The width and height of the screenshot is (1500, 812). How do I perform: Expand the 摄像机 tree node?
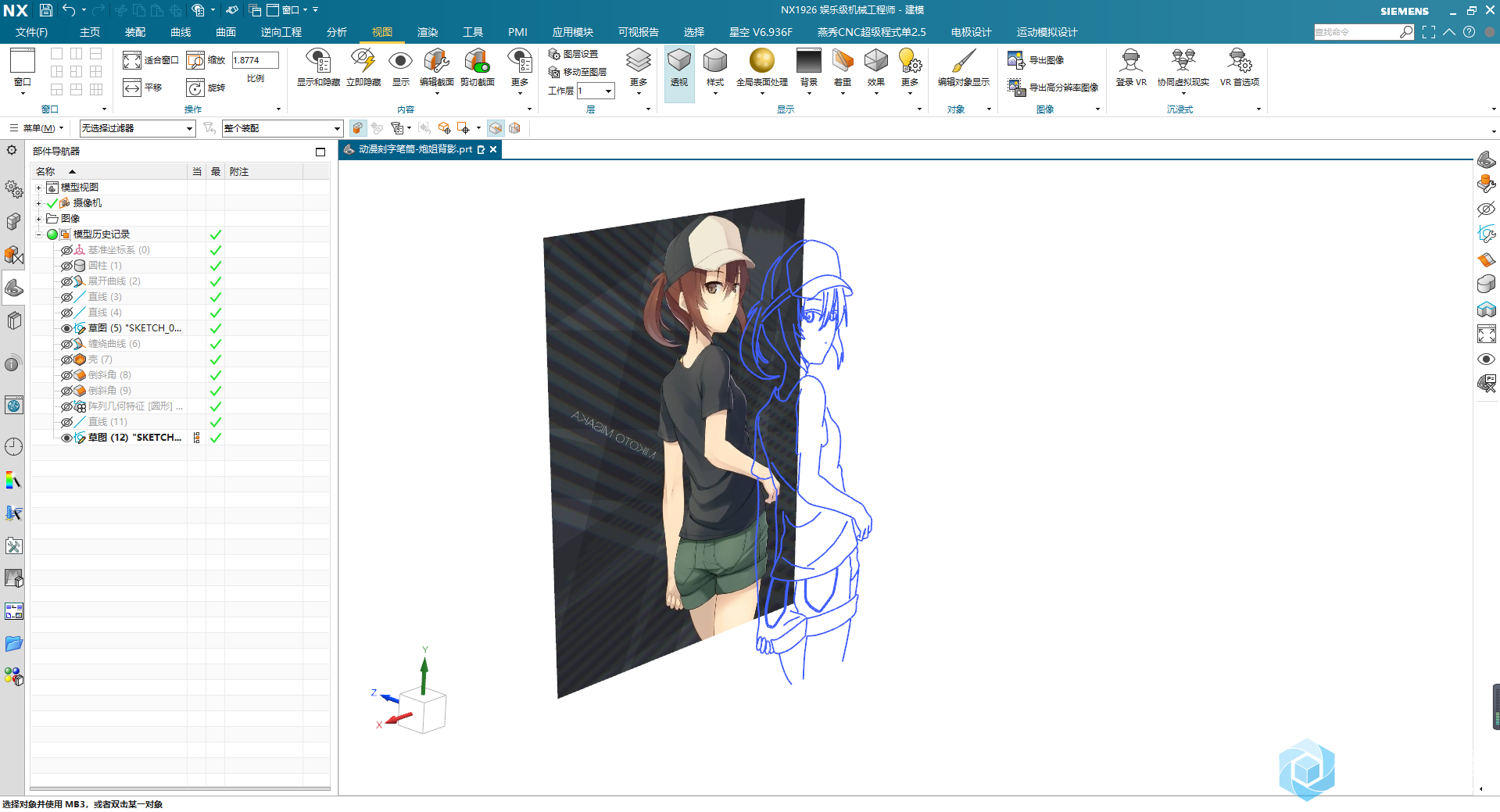38,203
